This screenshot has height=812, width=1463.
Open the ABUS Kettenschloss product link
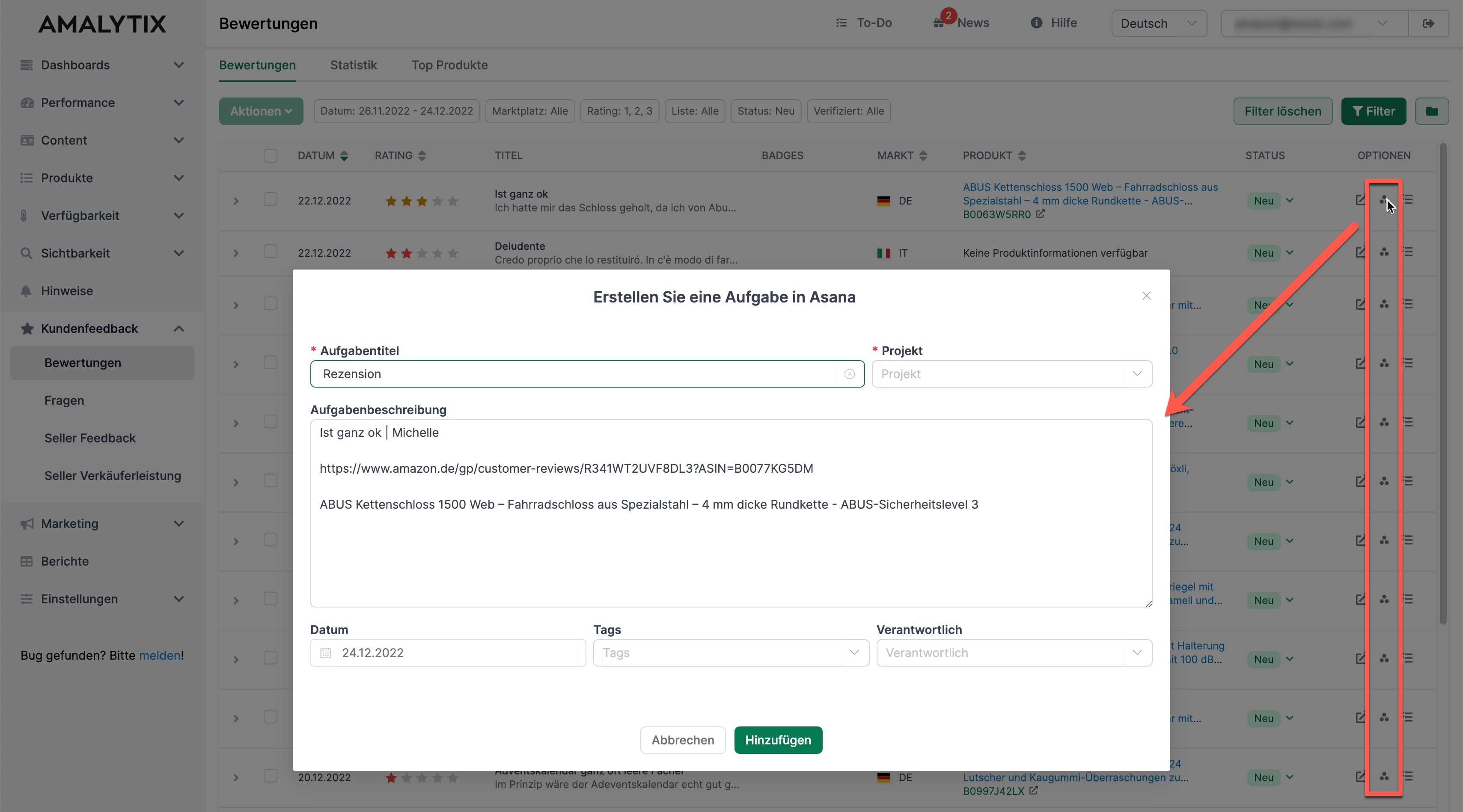tap(1090, 194)
